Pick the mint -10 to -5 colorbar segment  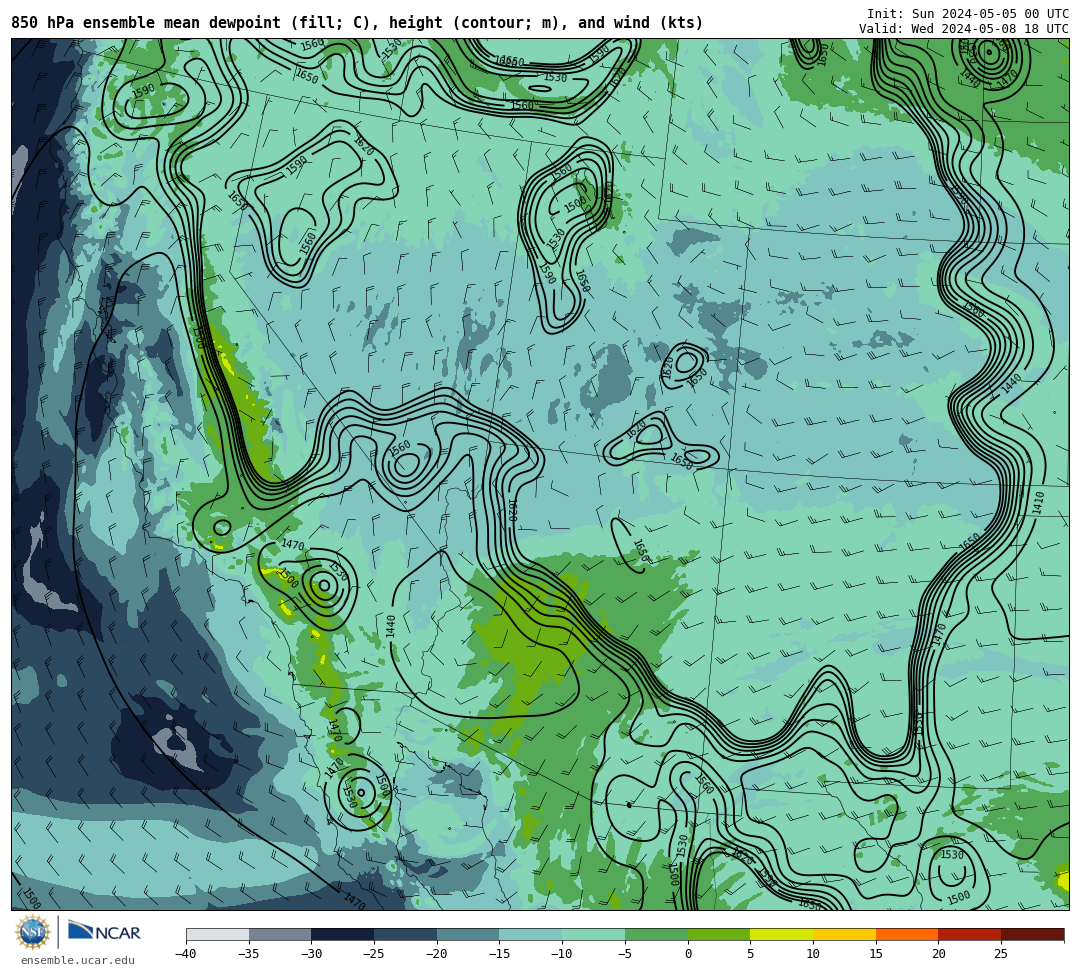[594, 934]
